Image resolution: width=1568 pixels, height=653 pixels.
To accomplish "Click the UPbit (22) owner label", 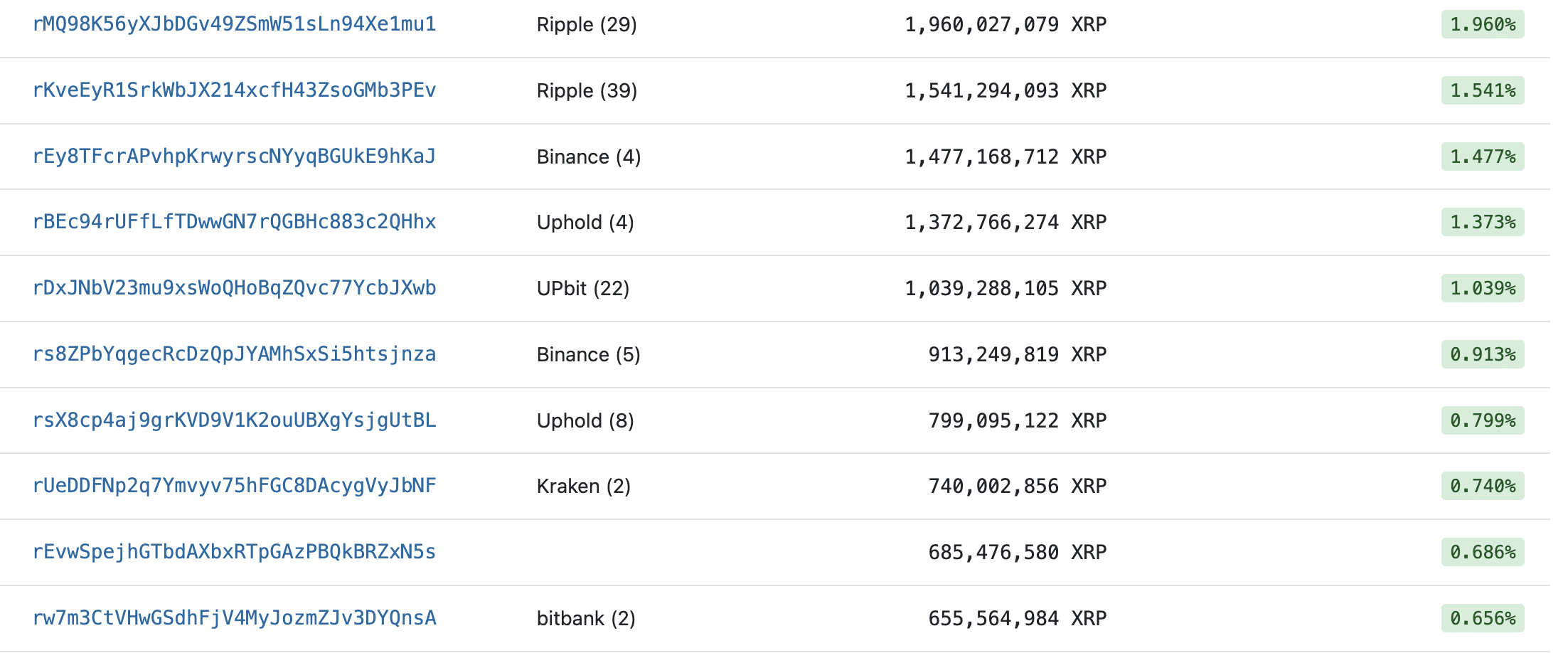I will [x=583, y=289].
